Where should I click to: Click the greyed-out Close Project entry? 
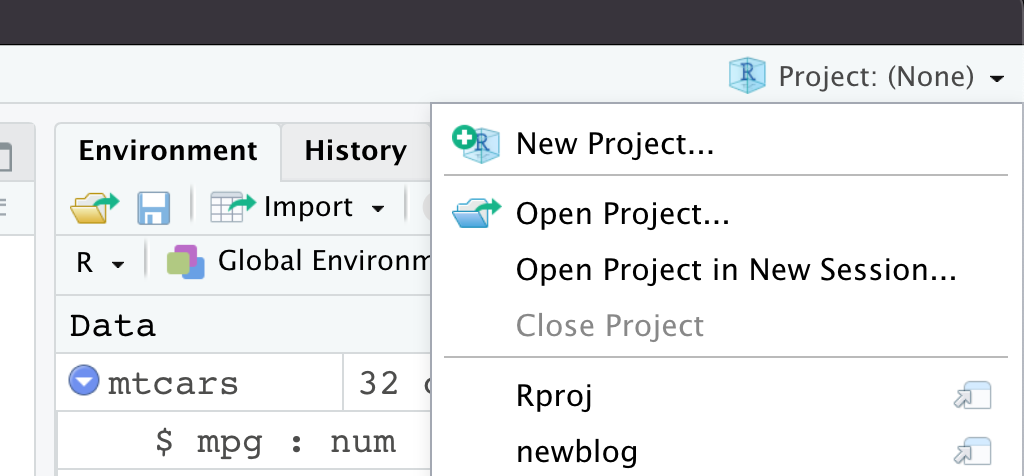tap(610, 325)
